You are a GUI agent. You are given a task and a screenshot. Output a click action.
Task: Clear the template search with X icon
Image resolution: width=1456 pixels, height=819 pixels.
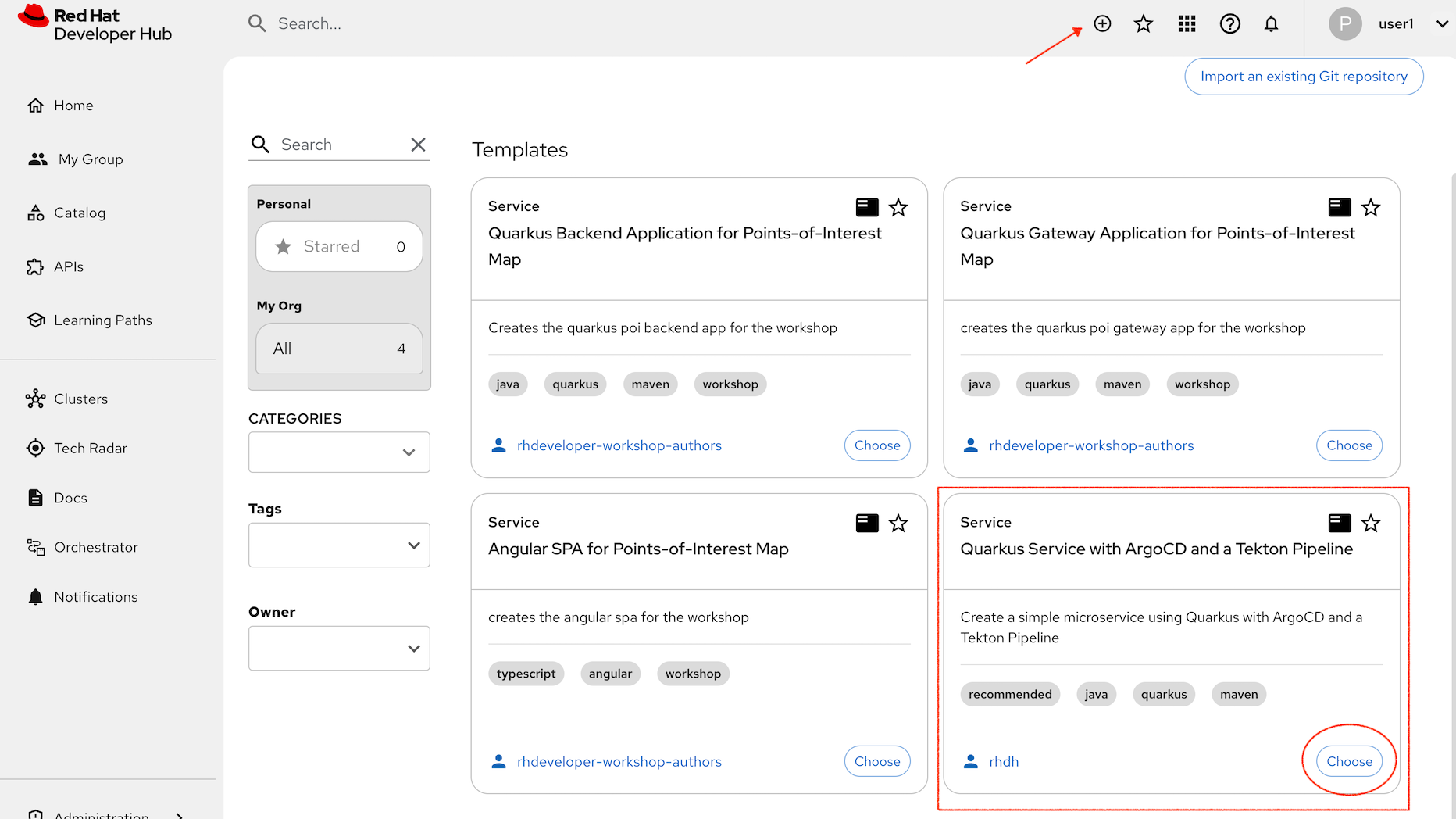pyautogui.click(x=418, y=145)
